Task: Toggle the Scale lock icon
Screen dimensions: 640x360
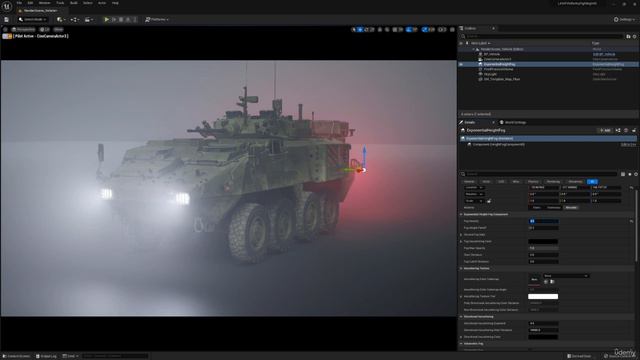Action: click(x=489, y=201)
